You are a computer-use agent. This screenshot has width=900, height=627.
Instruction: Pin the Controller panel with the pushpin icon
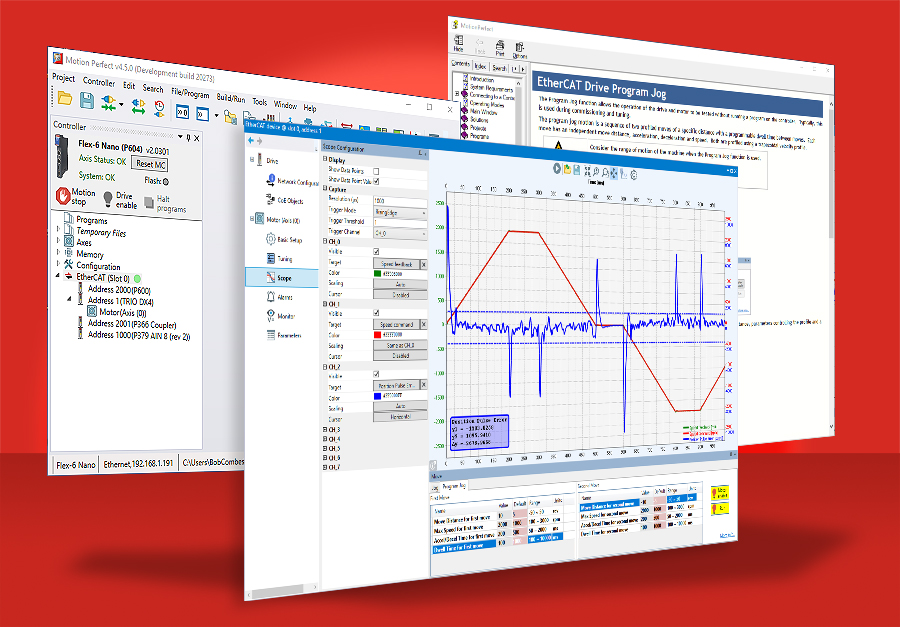click(x=188, y=137)
